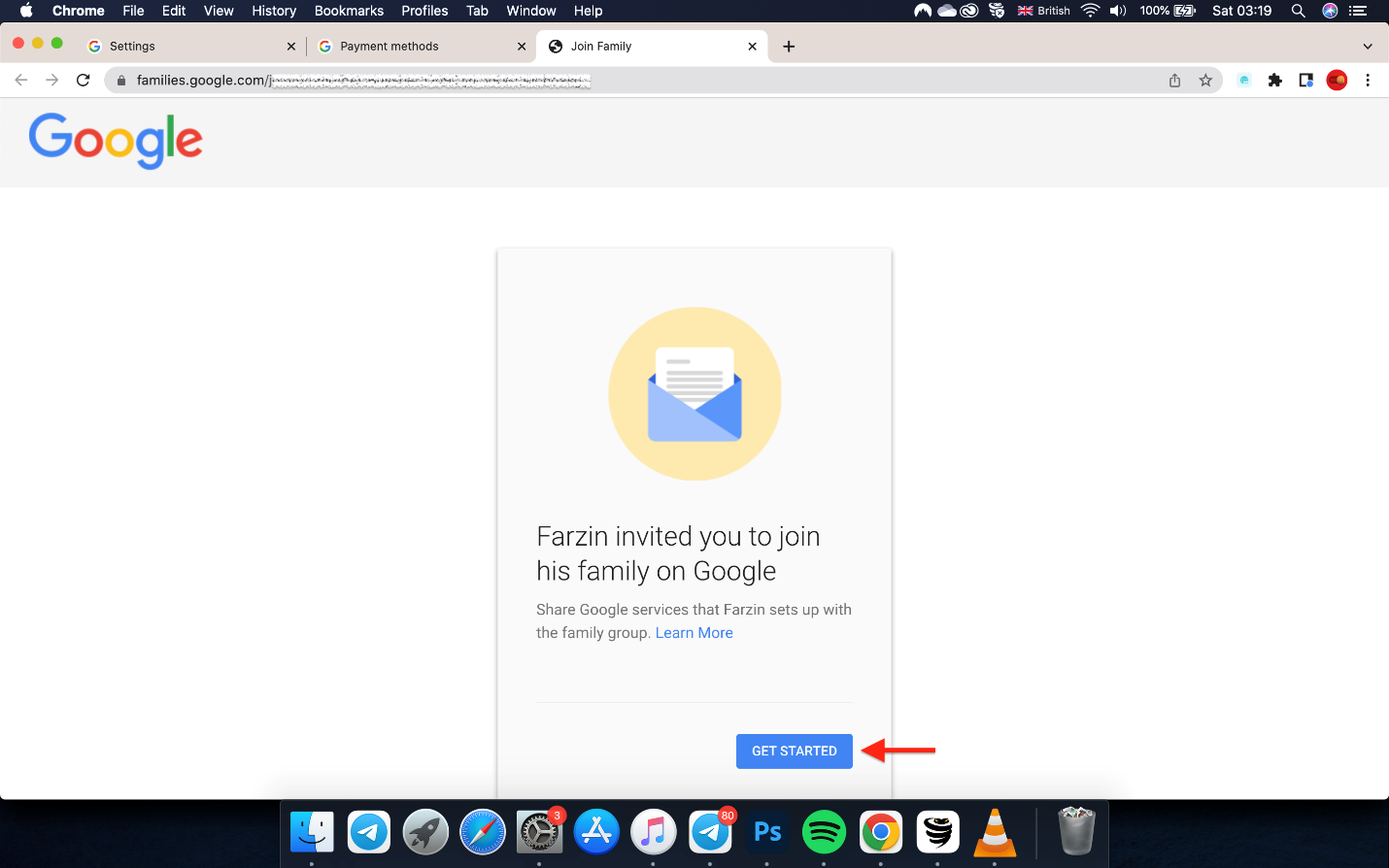Open the File menu
The width and height of the screenshot is (1389, 868).
pos(133,11)
